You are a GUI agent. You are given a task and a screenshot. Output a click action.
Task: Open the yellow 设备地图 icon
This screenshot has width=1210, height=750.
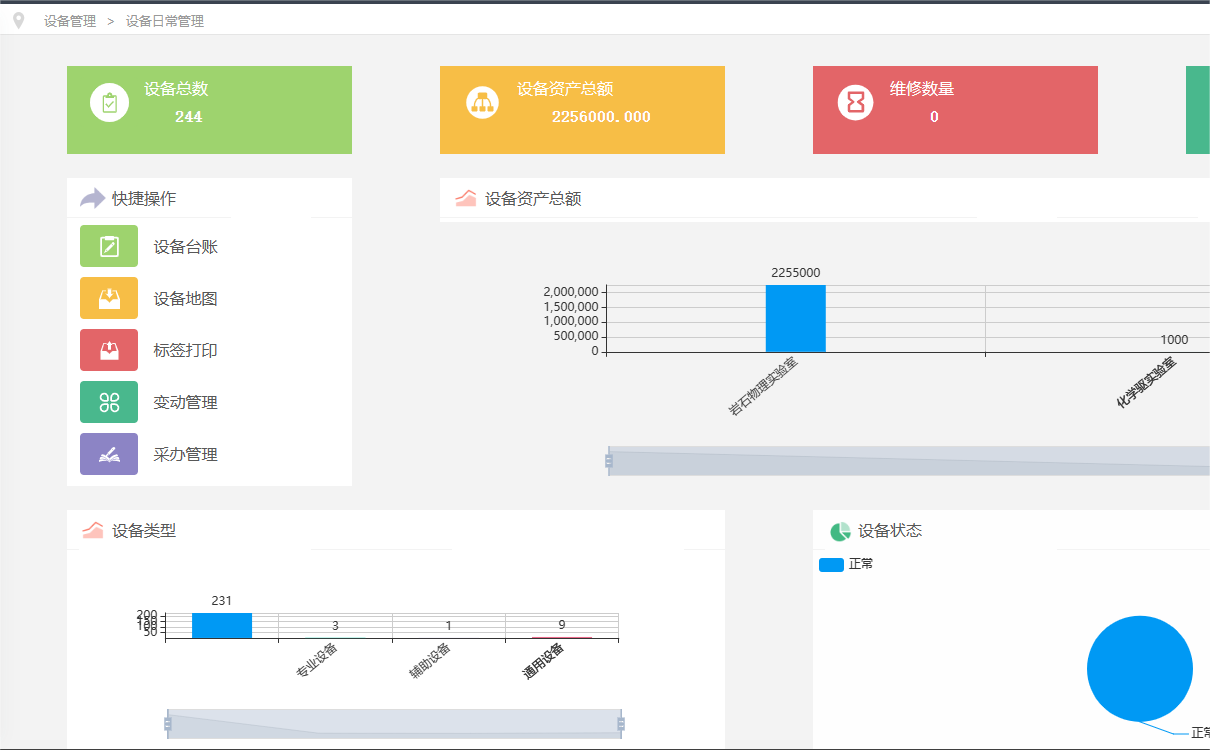[x=109, y=298]
